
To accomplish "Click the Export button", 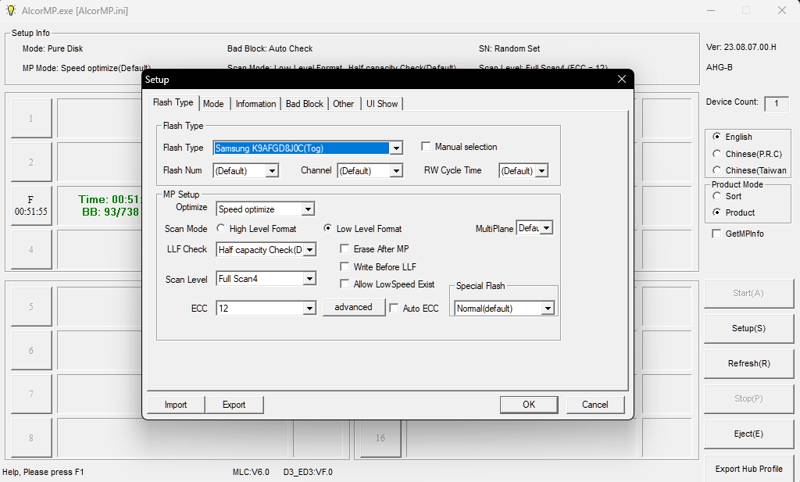I will click(x=234, y=405).
